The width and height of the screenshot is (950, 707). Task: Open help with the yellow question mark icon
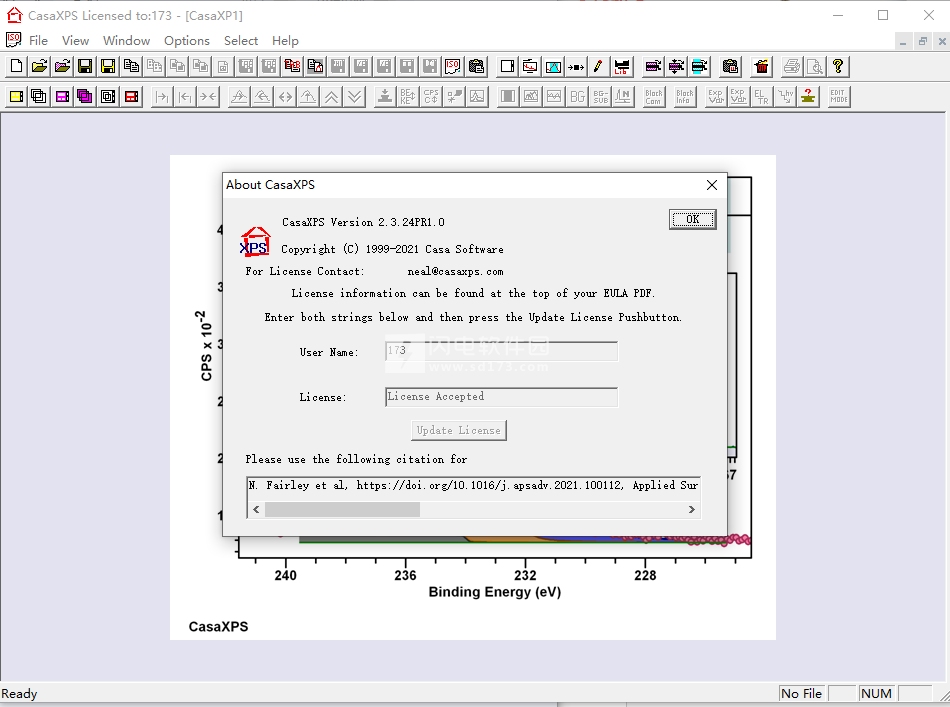(x=838, y=66)
